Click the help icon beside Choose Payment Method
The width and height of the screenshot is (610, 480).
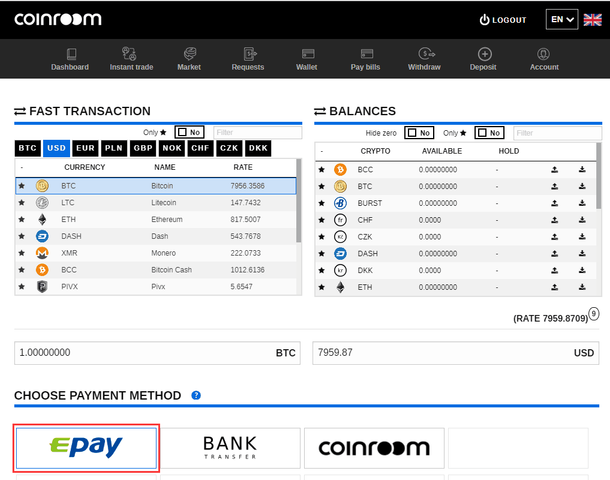tap(196, 395)
